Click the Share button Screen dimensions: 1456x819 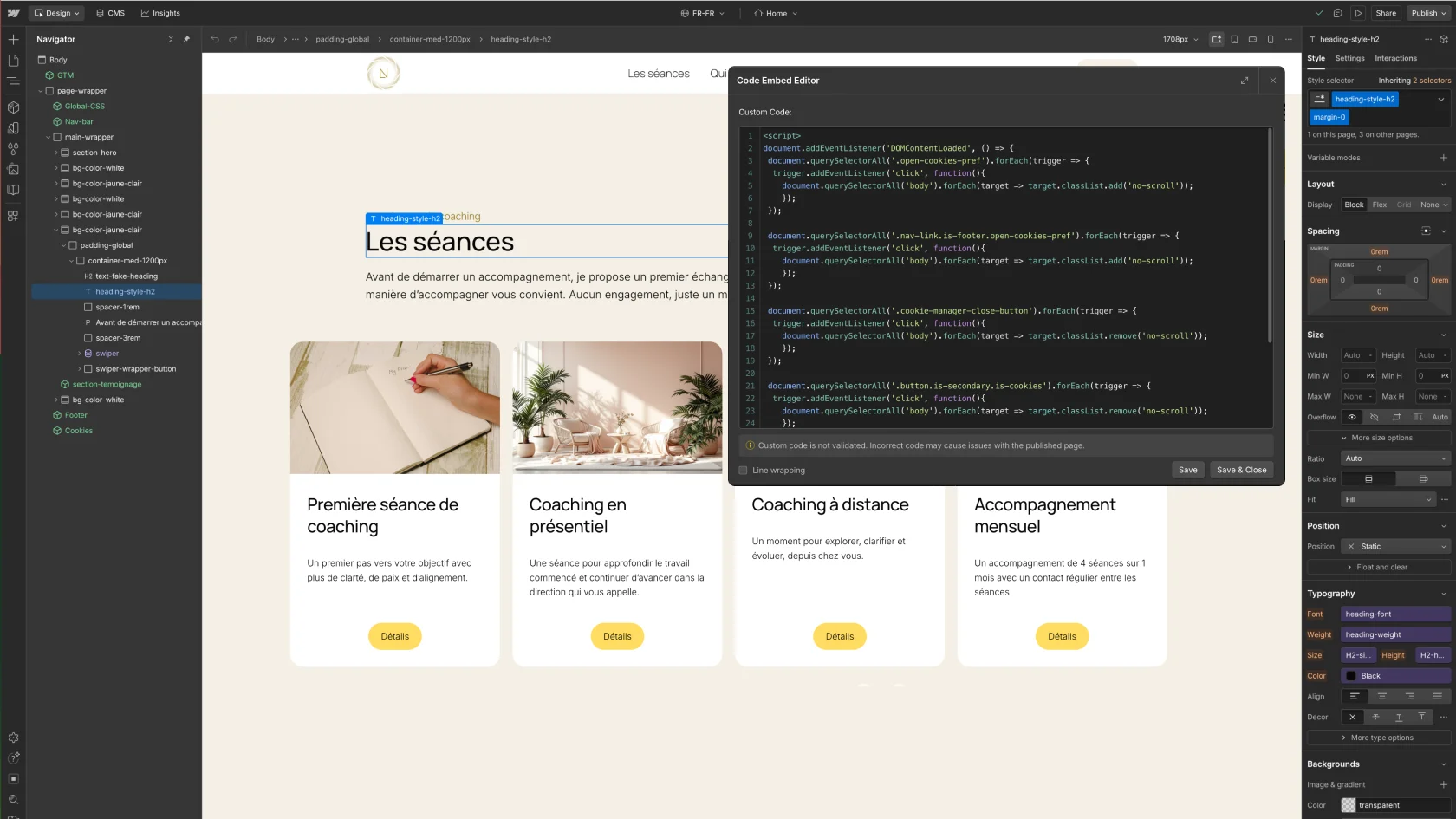1386,13
